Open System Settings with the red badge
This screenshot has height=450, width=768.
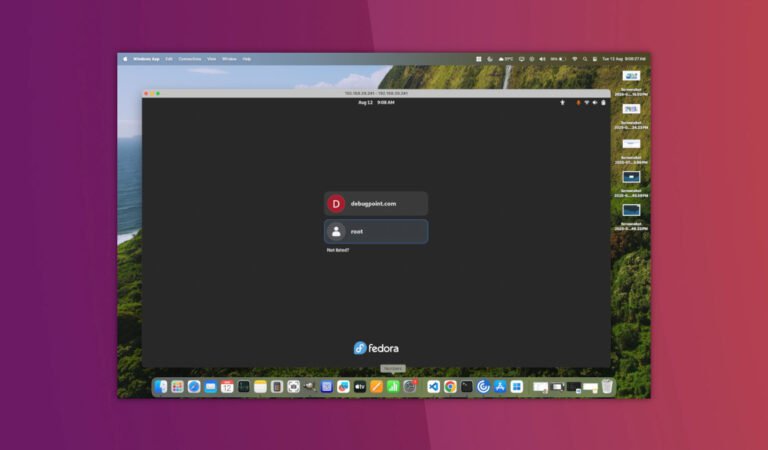pos(410,386)
